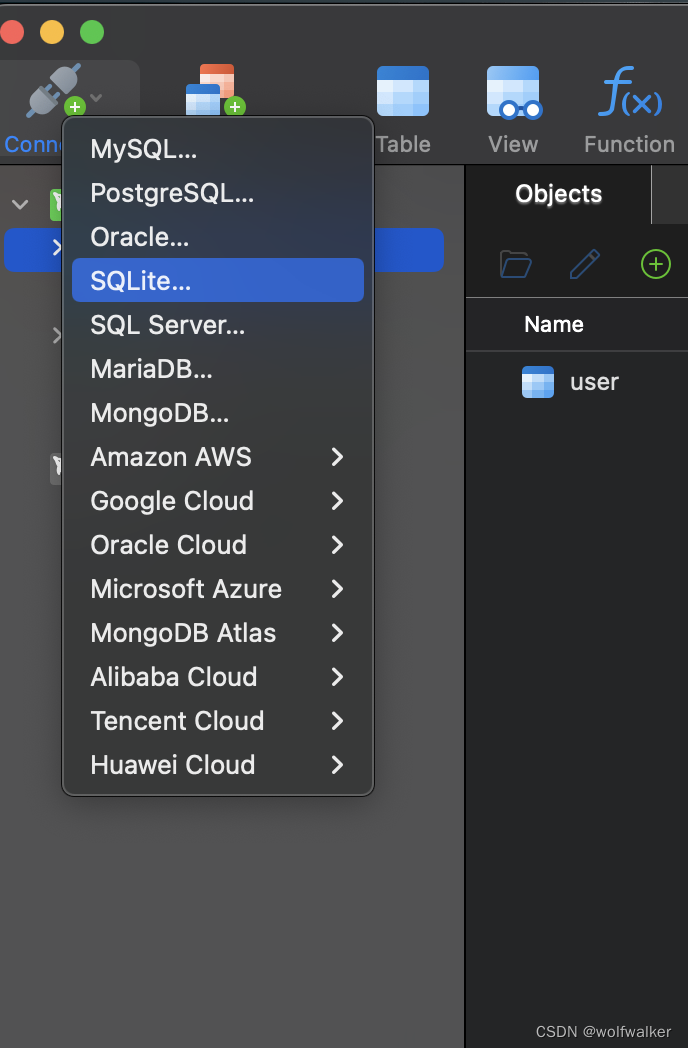Open the Function toolbar icon

[x=630, y=92]
